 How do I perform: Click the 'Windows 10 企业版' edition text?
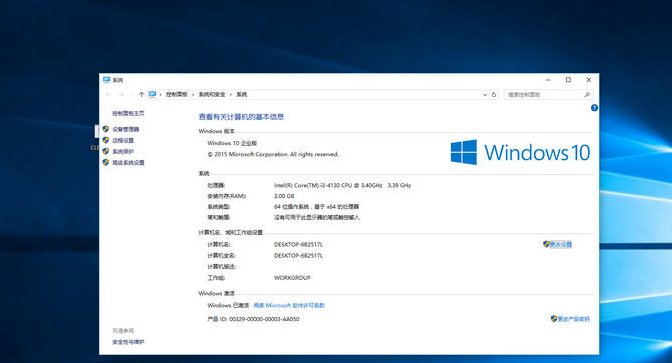[x=232, y=143]
